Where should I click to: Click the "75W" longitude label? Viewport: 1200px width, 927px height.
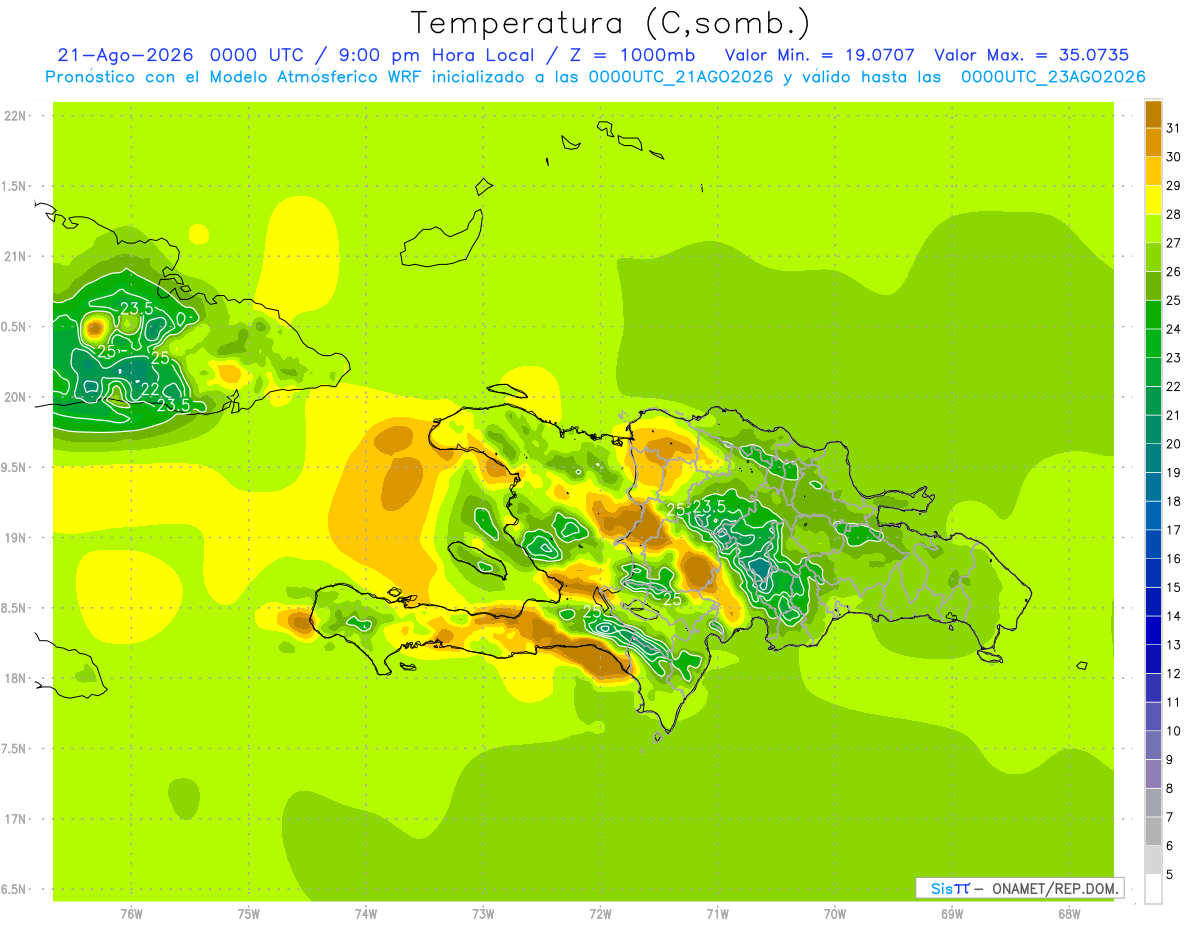coord(249,913)
